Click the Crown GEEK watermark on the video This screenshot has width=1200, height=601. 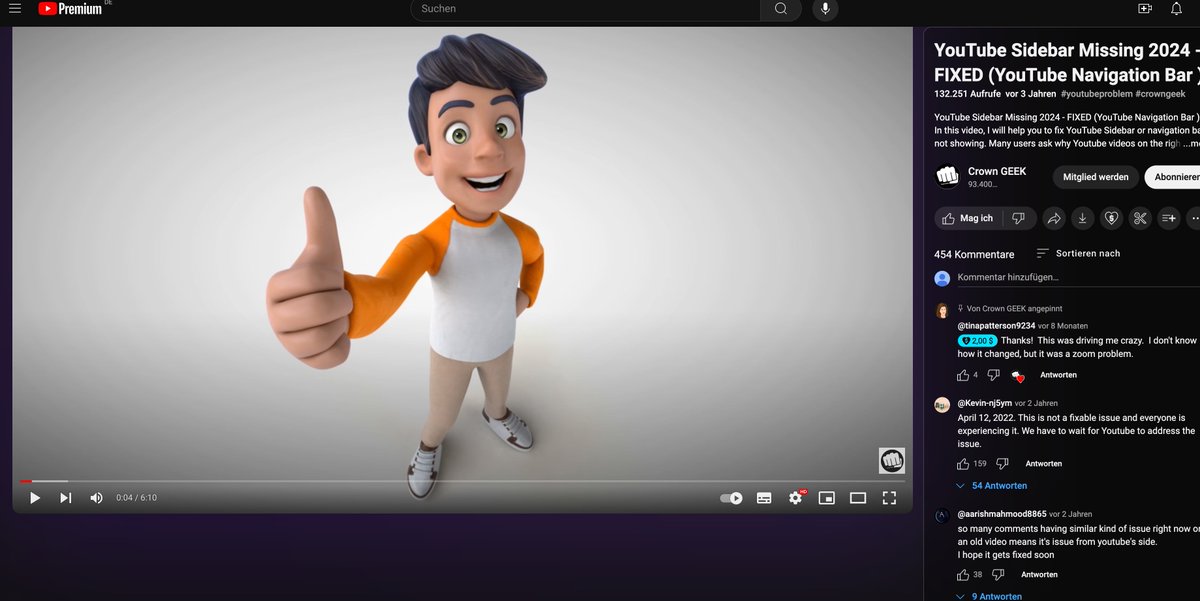(891, 460)
